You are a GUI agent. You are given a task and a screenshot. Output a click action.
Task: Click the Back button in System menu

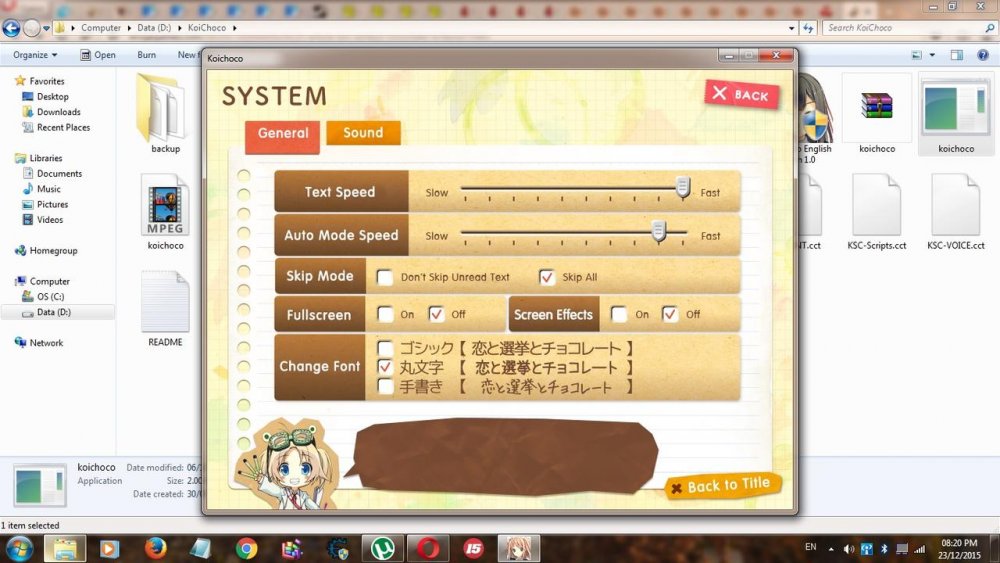click(741, 94)
